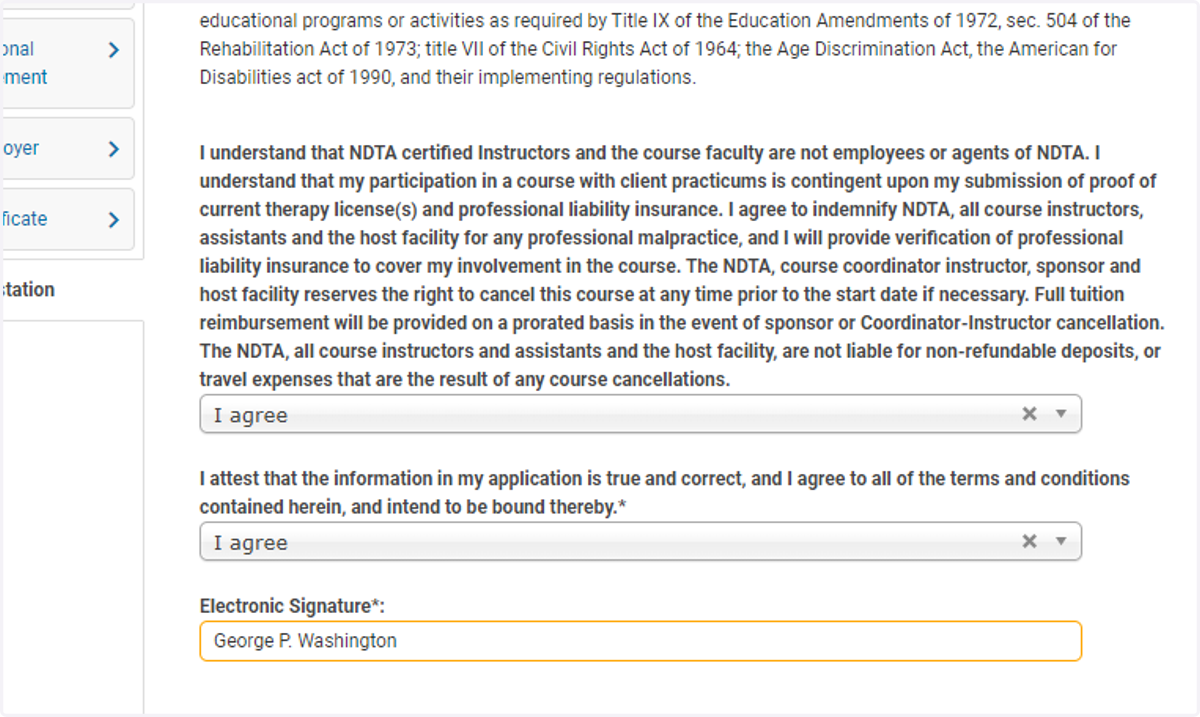Open the sidebar tab ending in 'oyer'

[x=67, y=149]
